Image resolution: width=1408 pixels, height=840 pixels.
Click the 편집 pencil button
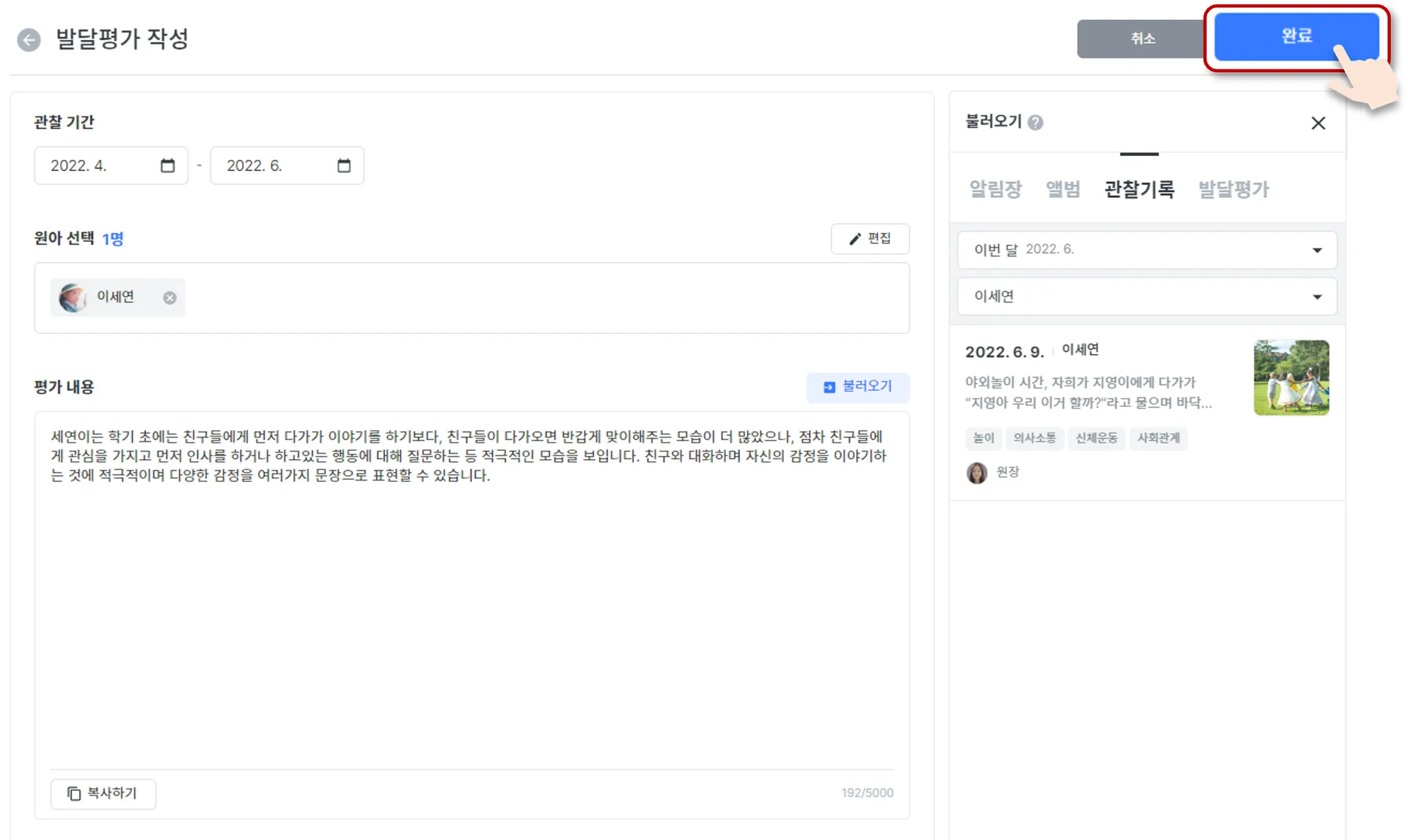click(870, 239)
